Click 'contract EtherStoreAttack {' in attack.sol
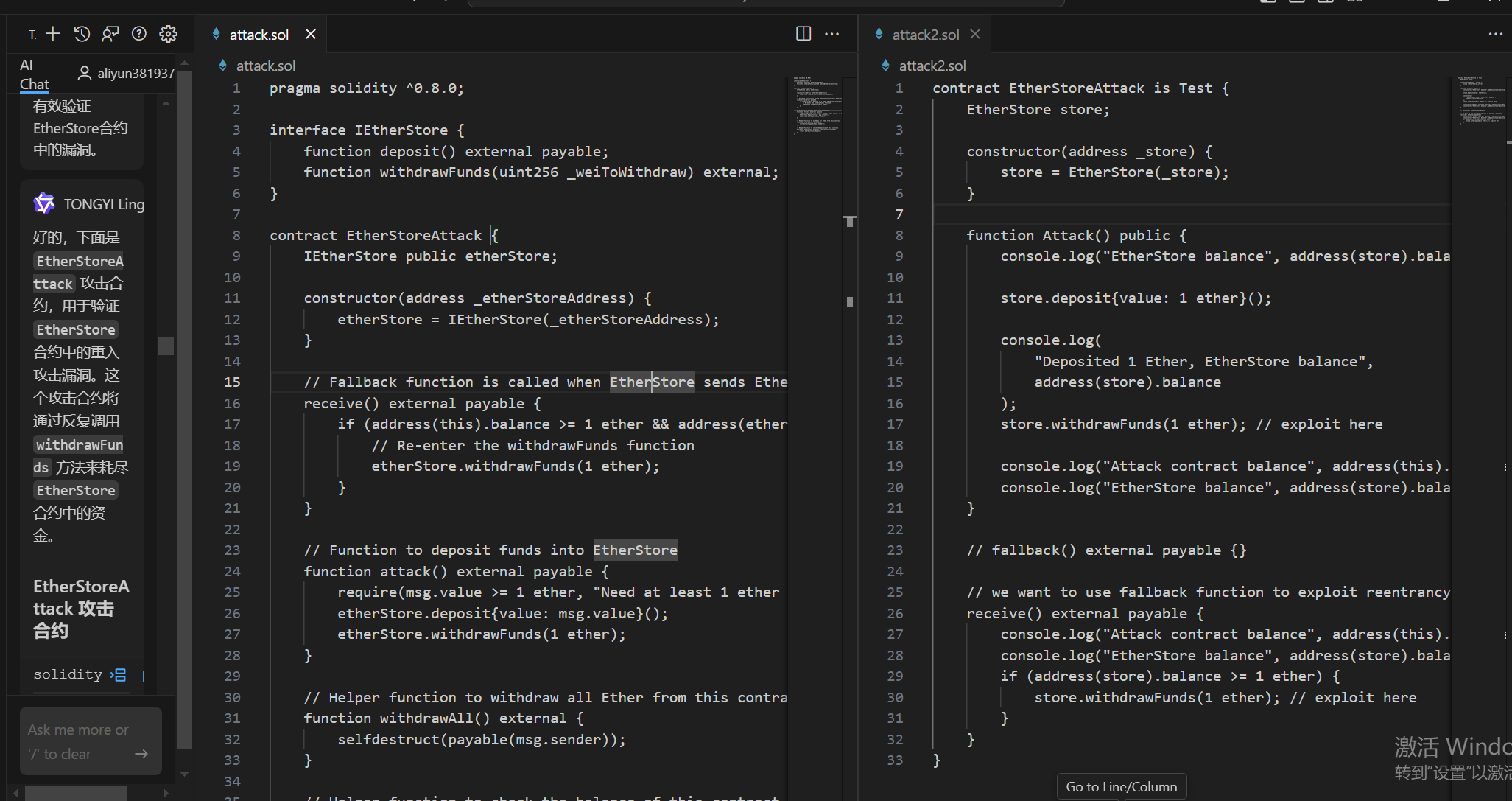The image size is (1512, 801). pyautogui.click(x=384, y=235)
